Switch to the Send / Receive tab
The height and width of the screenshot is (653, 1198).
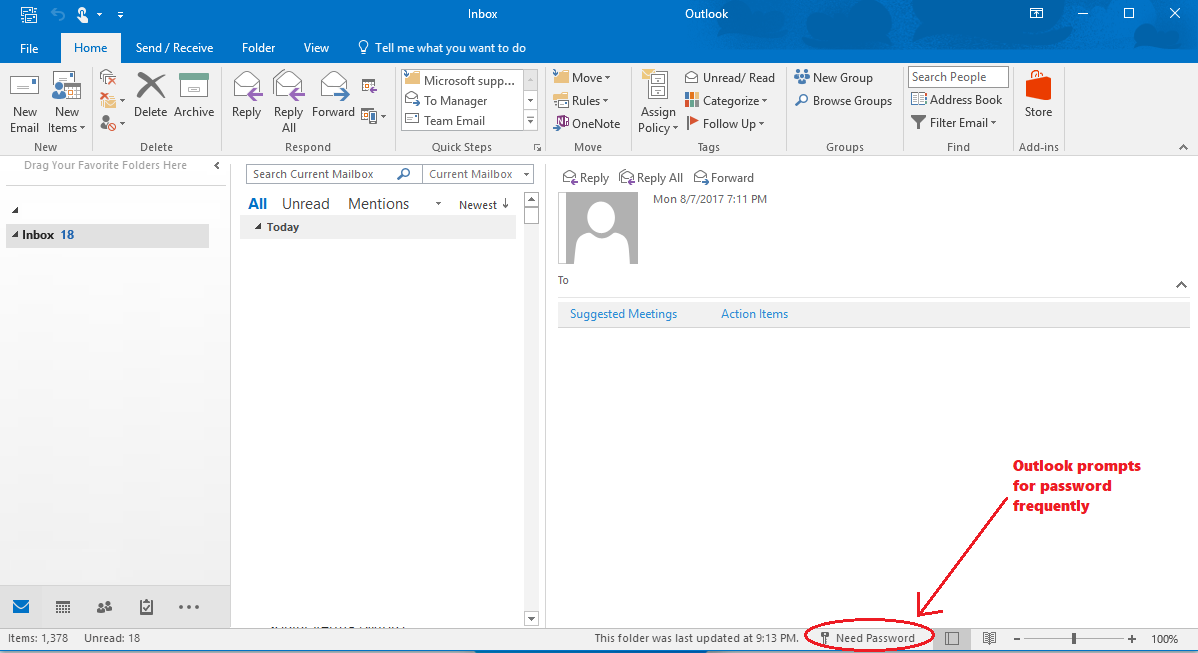click(x=174, y=47)
